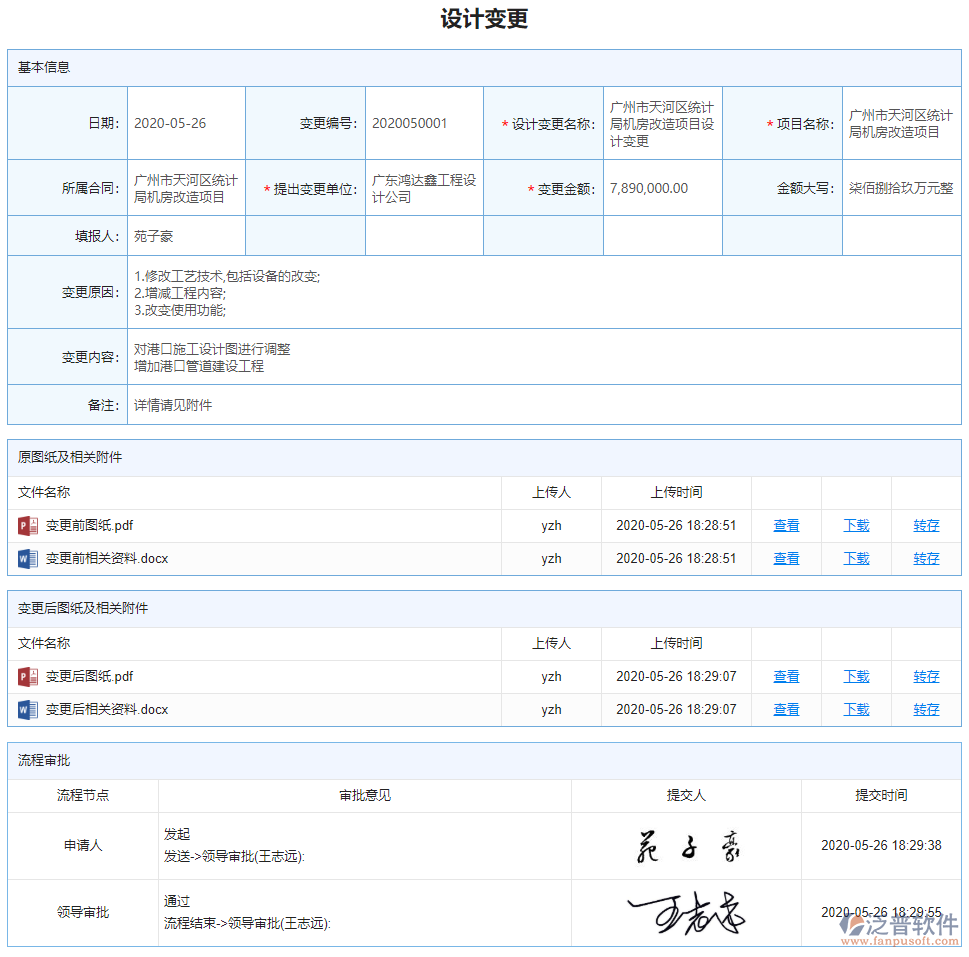Image resolution: width=969 pixels, height=957 pixels.
Task: 查看 the 变更后图纸.pdf attachment
Action: (x=786, y=676)
